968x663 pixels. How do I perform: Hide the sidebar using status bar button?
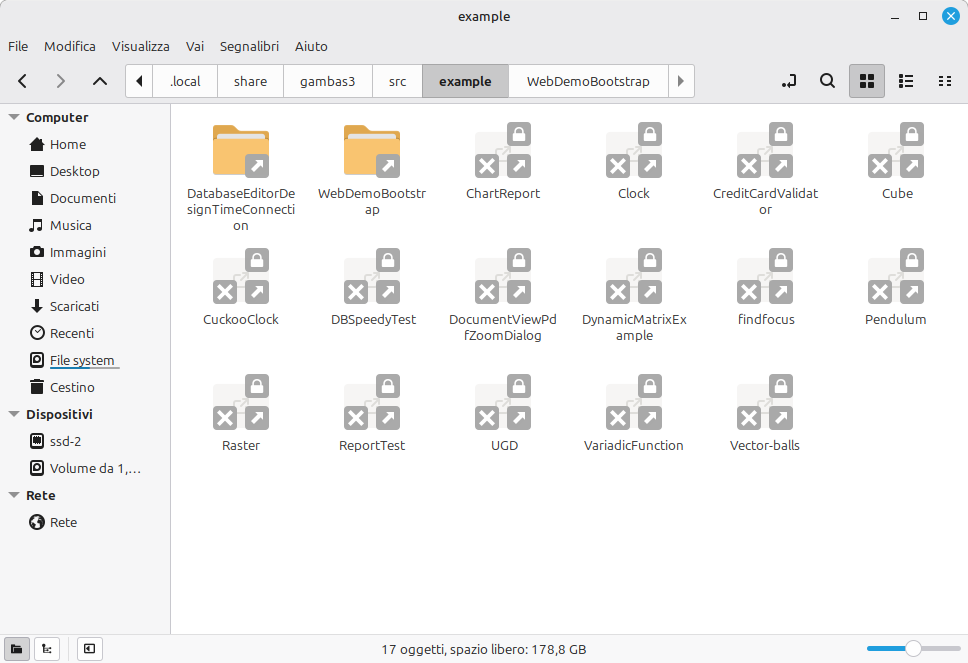pos(89,649)
